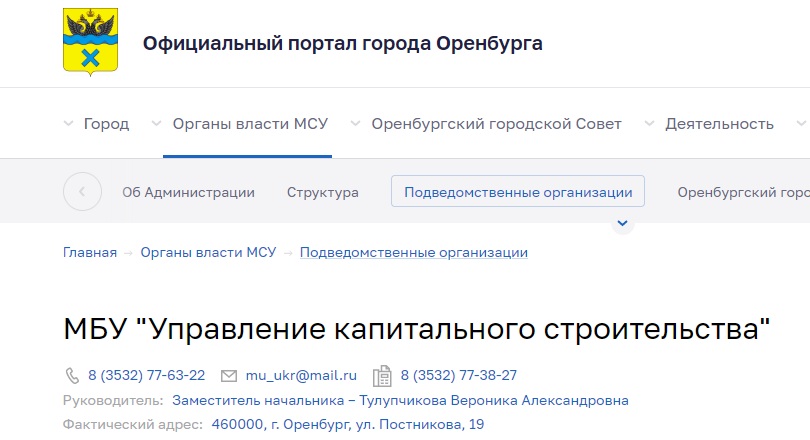The image size is (810, 440).
Task: Expand the blue chevron below the submenu
Action: tap(623, 224)
